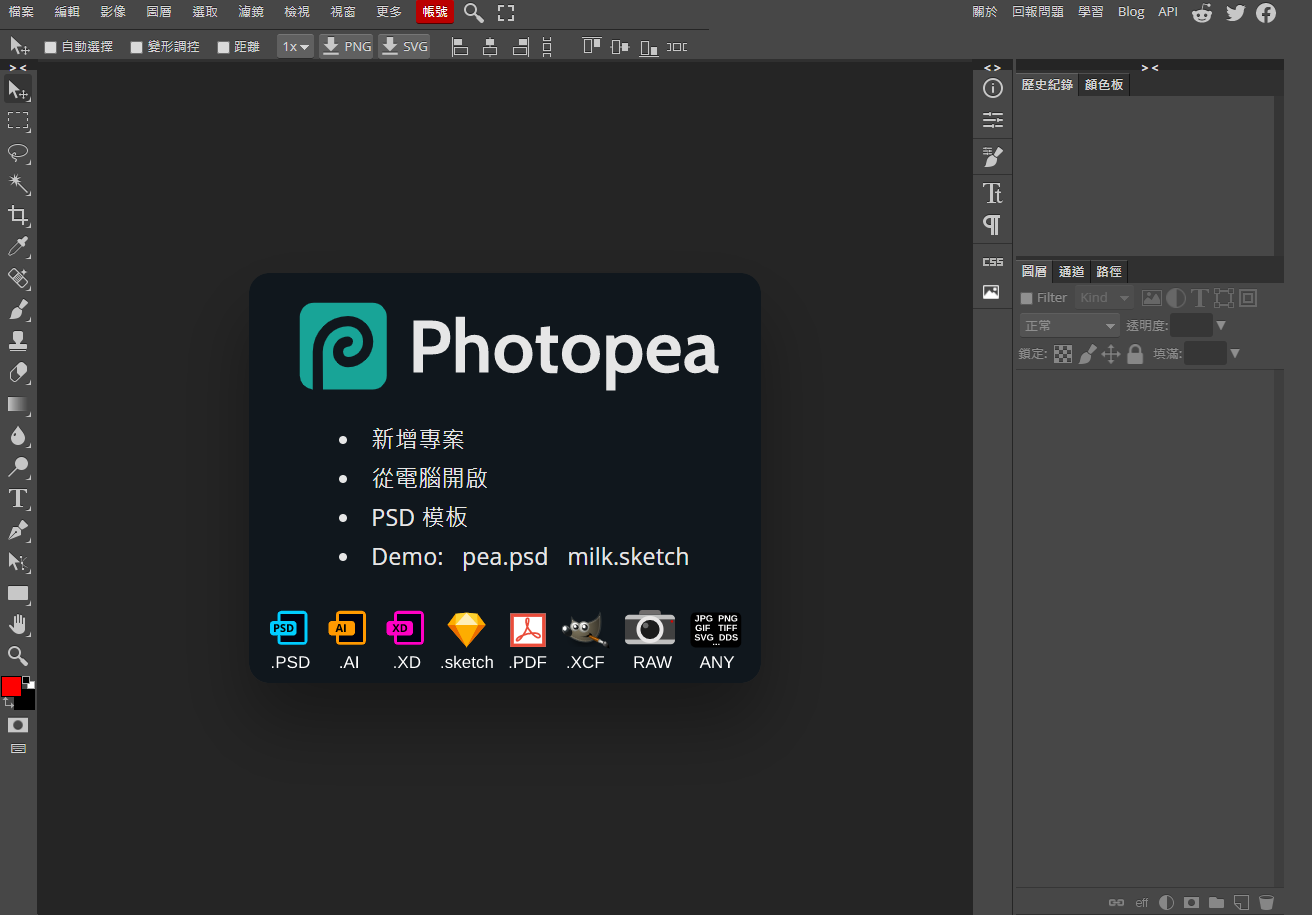The width and height of the screenshot is (1312, 915).
Task: Select the Eyedropper tool
Action: coord(18,247)
